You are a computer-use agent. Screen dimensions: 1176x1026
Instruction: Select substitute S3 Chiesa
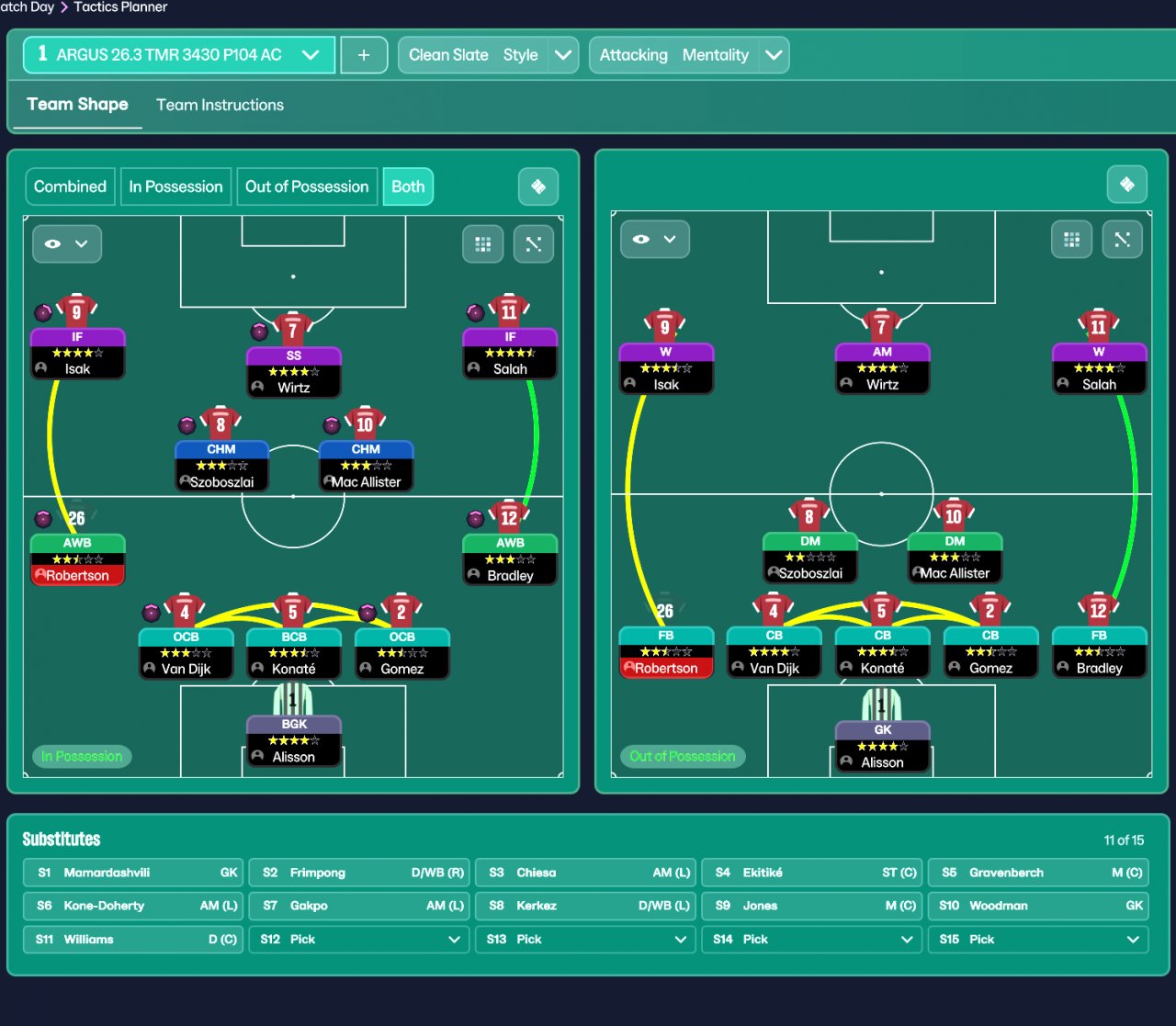click(585, 873)
